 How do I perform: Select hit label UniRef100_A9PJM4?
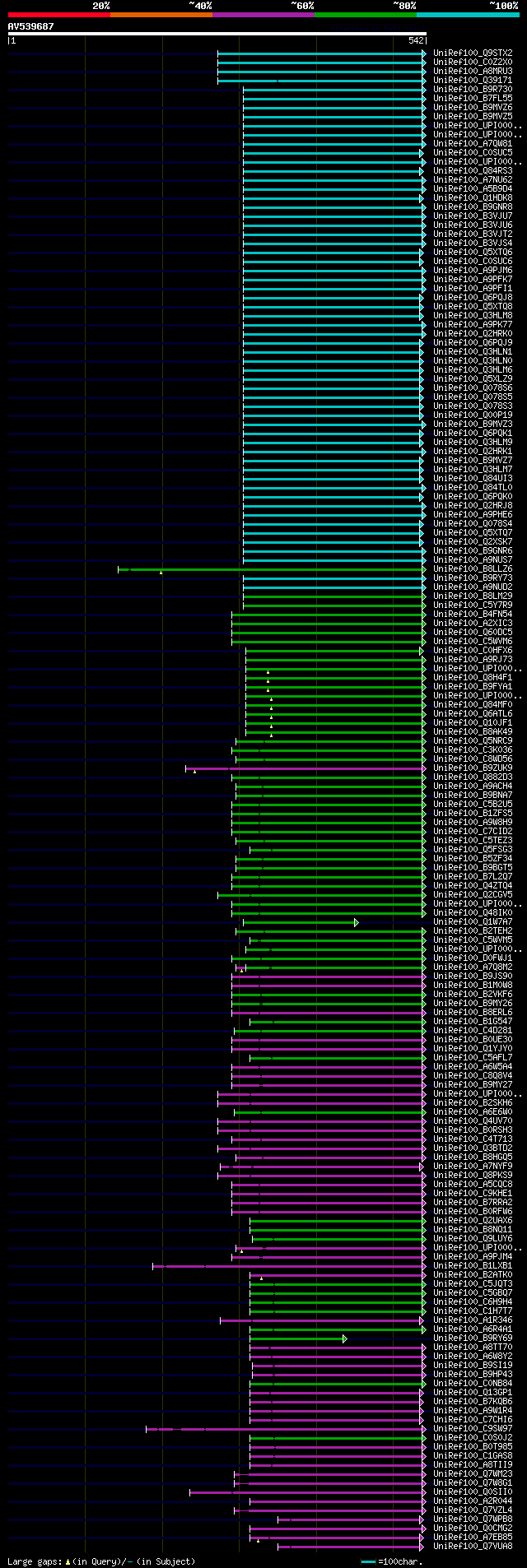pos(473,1257)
